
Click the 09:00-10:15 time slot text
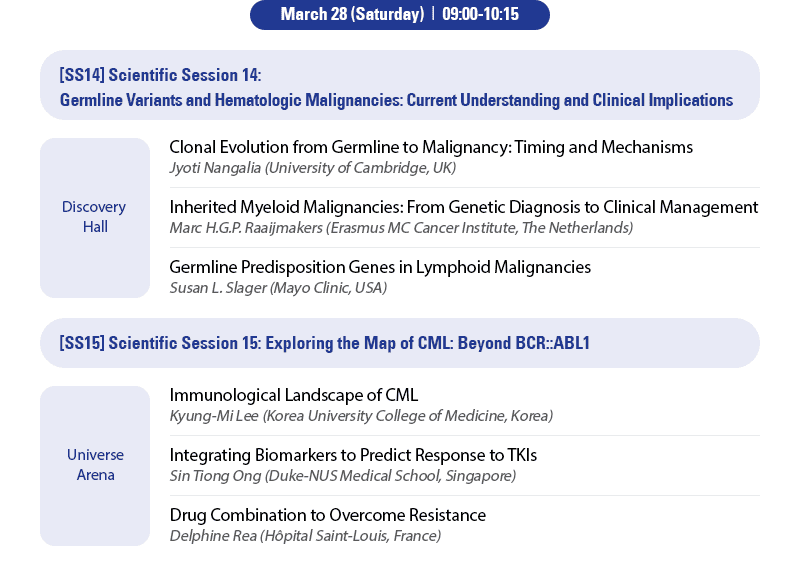tap(480, 14)
